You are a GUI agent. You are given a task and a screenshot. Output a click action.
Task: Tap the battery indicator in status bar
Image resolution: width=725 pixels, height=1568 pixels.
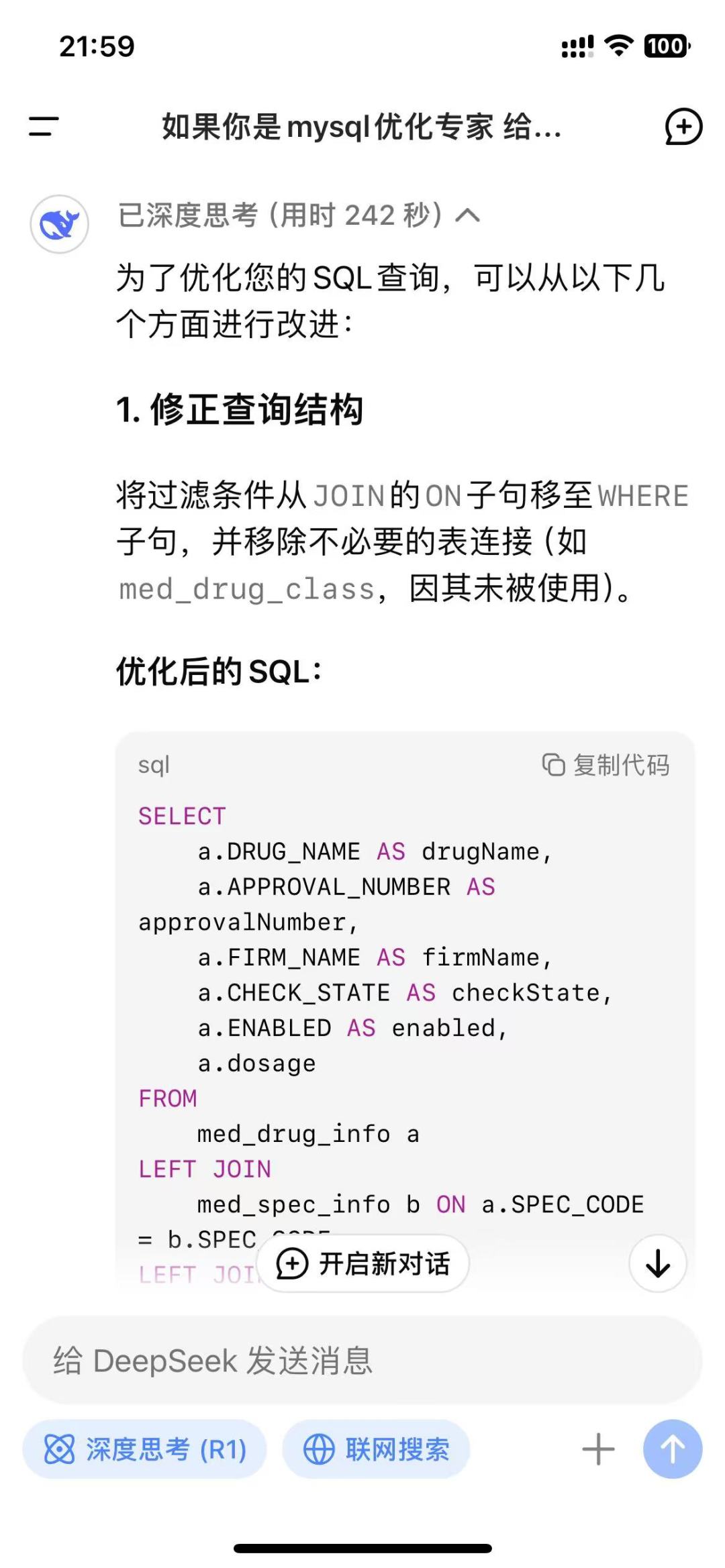coord(667,46)
